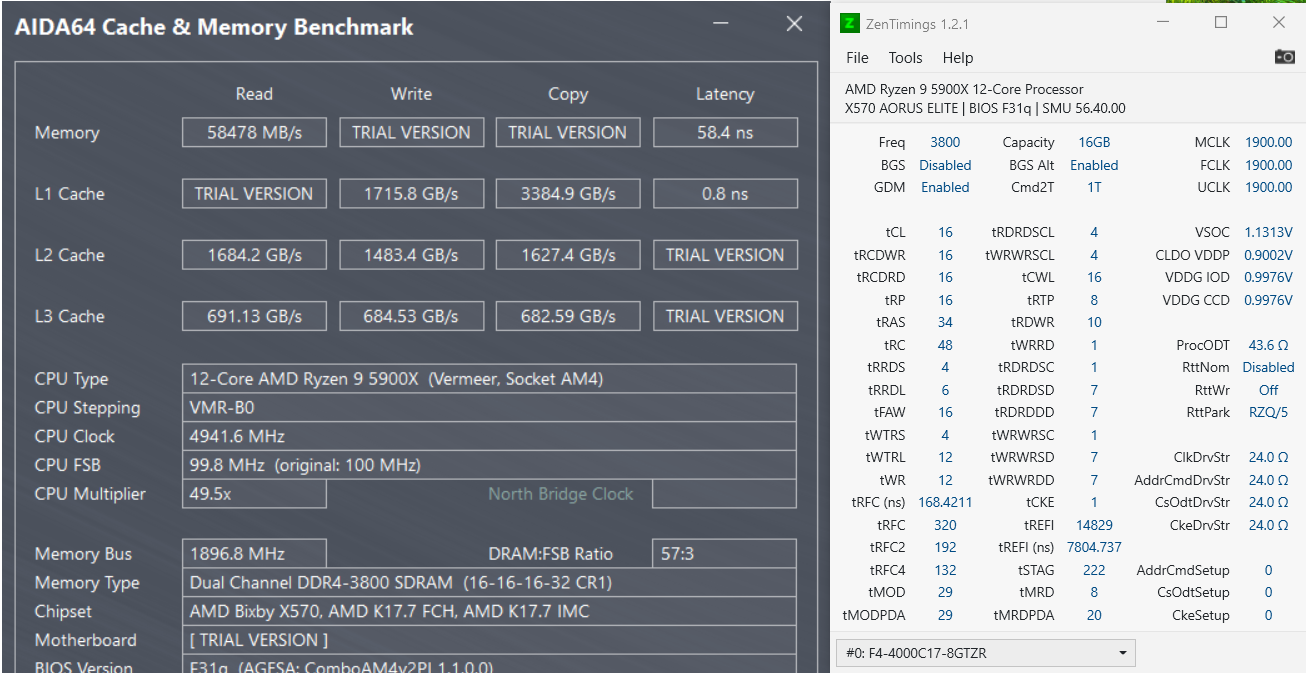Close the ZenTimings window

1279,23
